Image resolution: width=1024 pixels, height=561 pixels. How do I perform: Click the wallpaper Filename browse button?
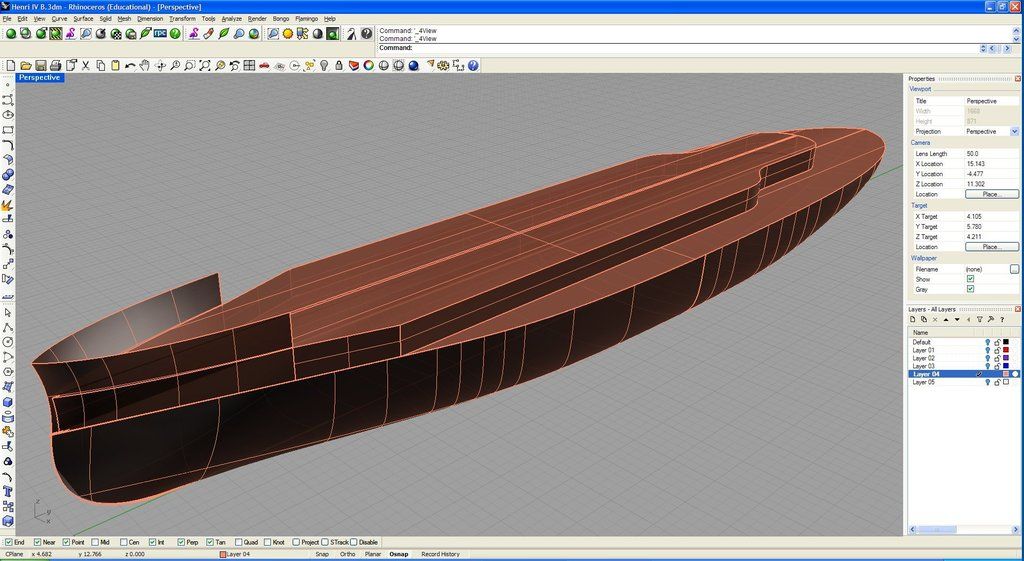point(1014,269)
